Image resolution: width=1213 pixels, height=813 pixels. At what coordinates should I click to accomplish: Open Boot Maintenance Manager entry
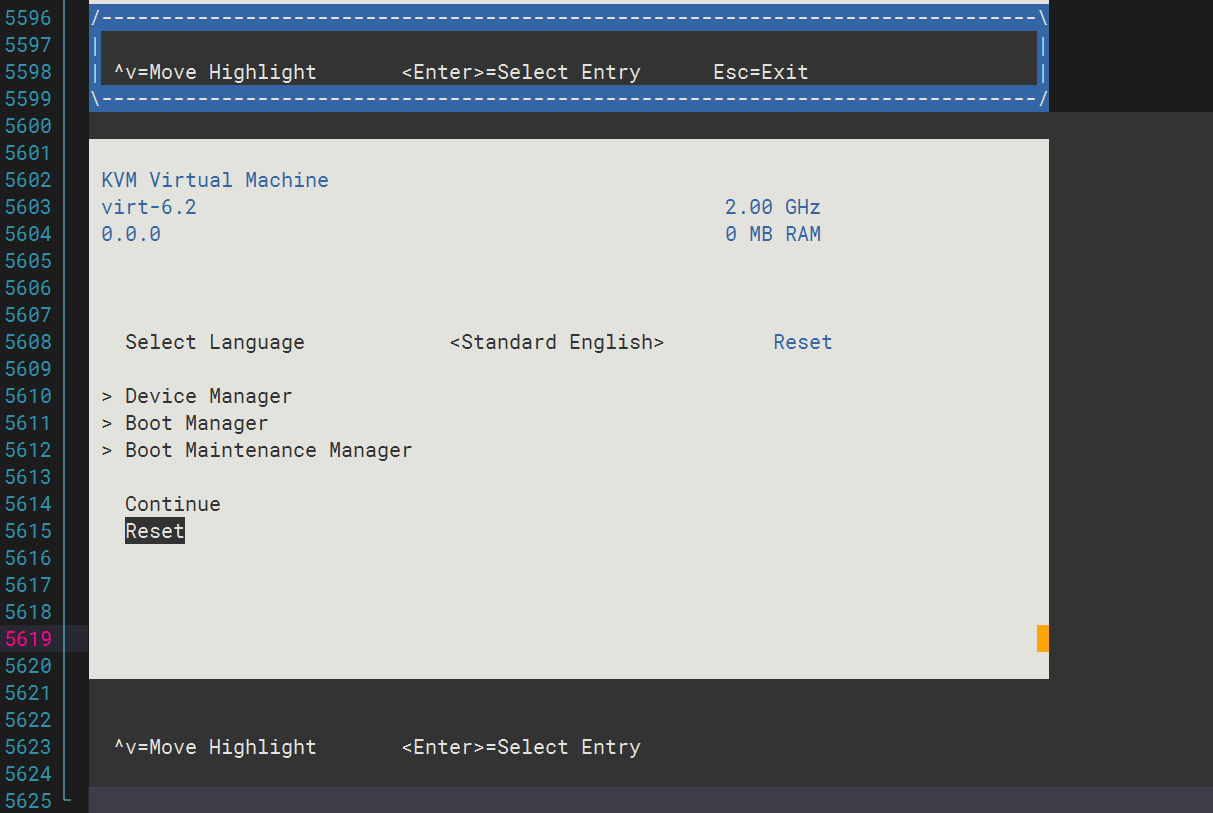[268, 450]
